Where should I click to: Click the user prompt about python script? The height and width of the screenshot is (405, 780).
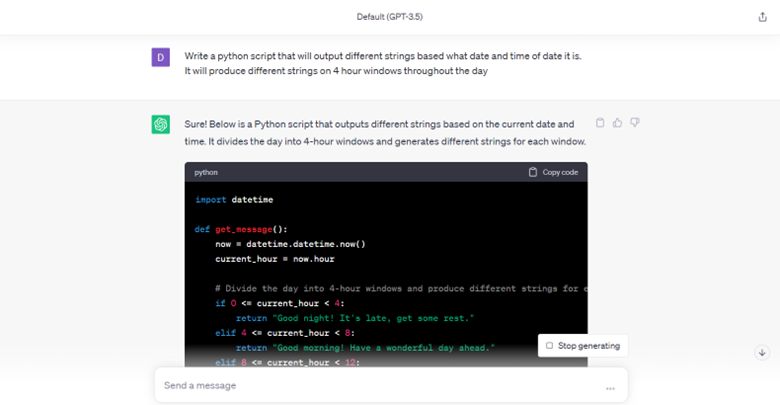pyautogui.click(x=383, y=63)
